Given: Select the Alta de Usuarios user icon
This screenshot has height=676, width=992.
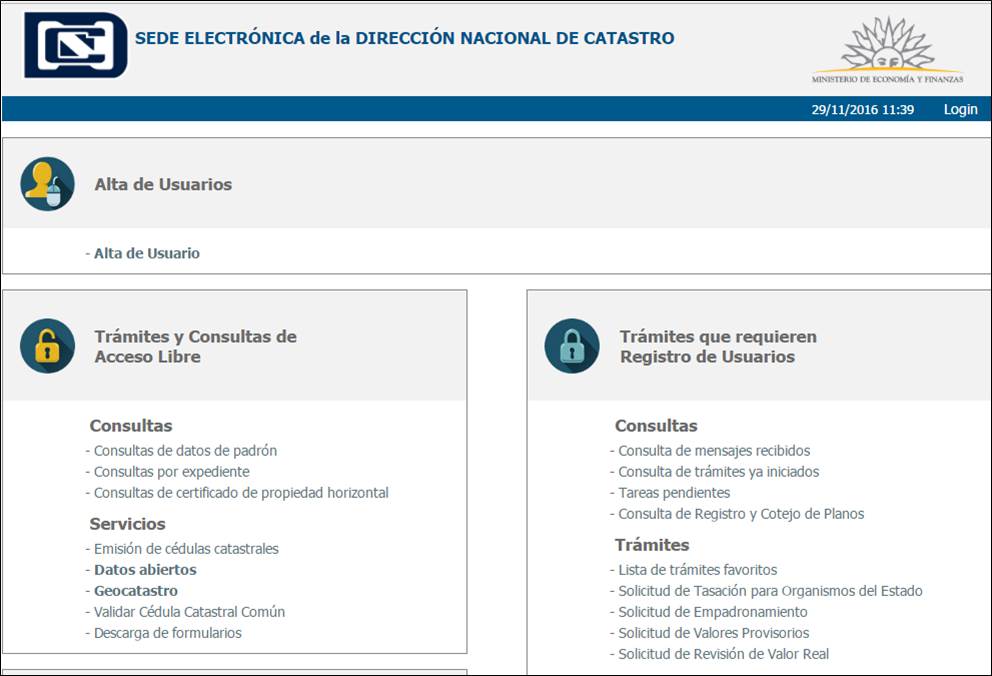Looking at the screenshot, I should tap(48, 184).
